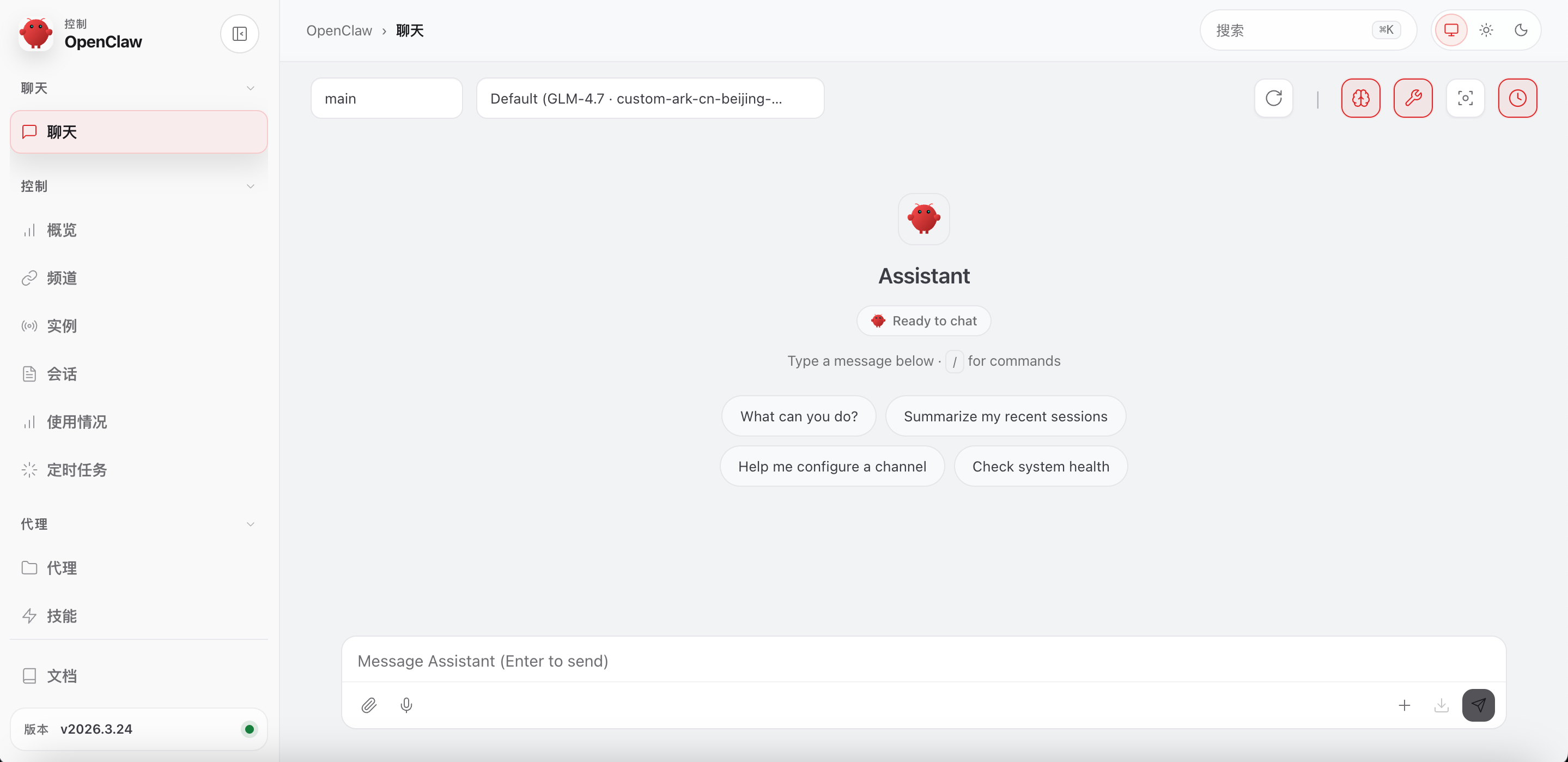Switch to light theme sun icon

coord(1486,30)
